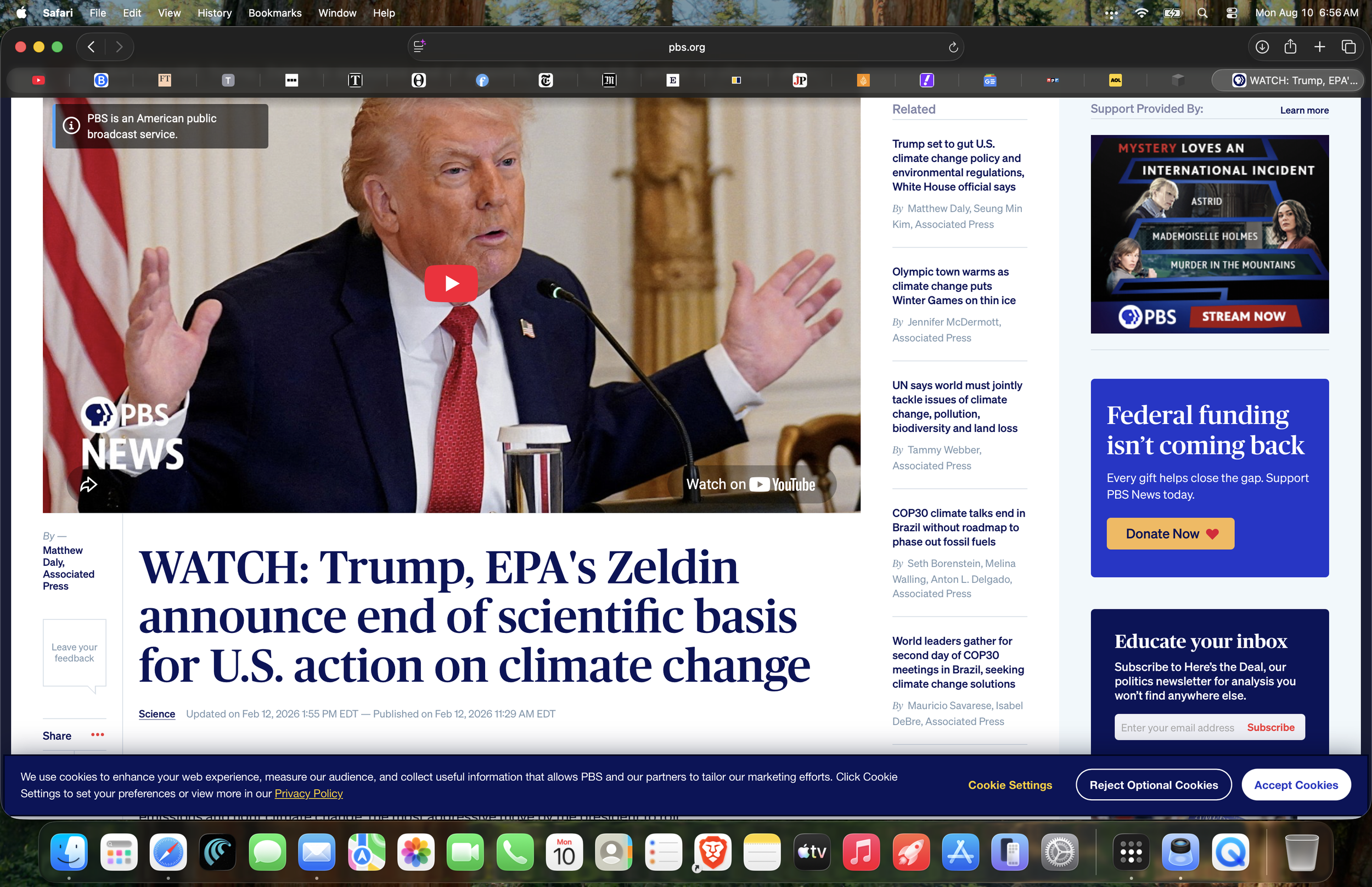Open the File menu
Image resolution: width=1372 pixels, height=887 pixels.
[x=98, y=13]
